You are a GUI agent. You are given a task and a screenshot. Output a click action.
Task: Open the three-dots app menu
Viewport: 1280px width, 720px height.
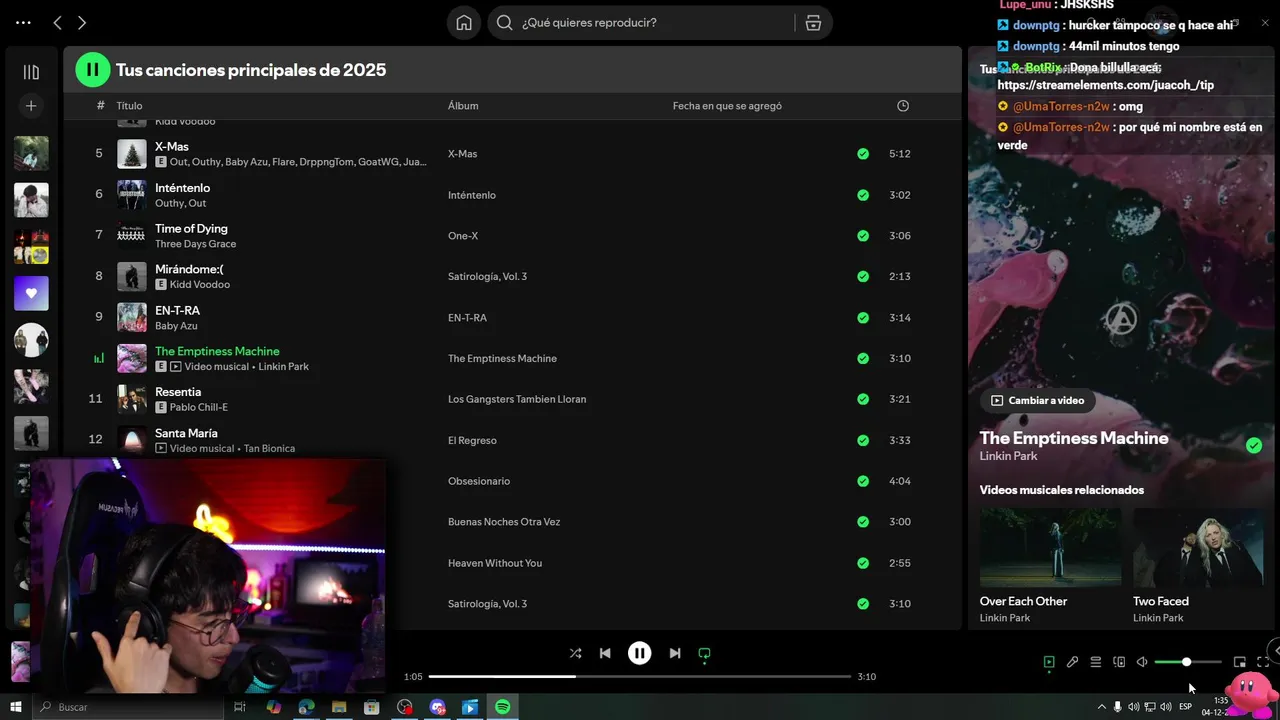point(23,23)
